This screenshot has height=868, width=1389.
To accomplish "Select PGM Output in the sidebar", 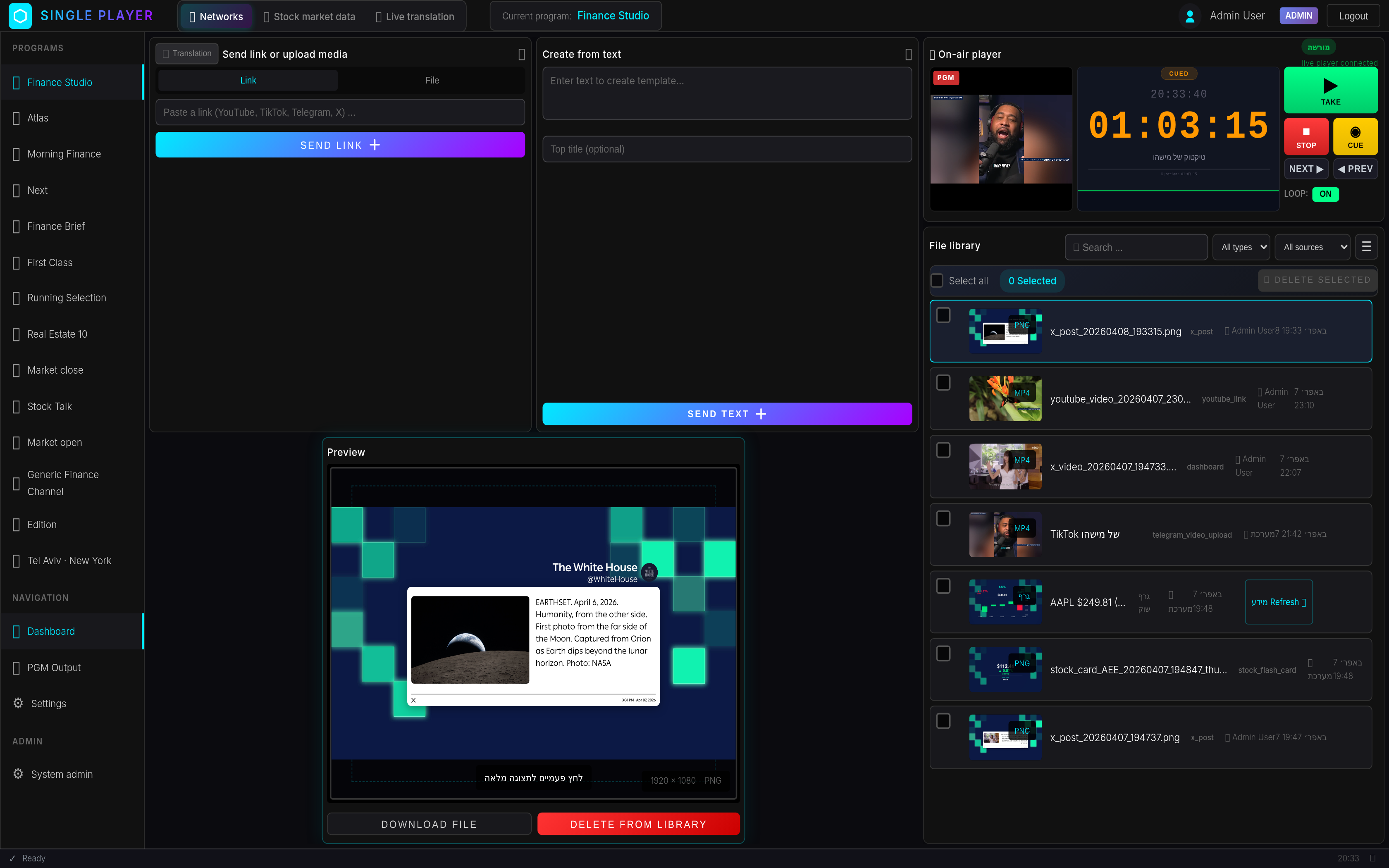I will [x=54, y=667].
